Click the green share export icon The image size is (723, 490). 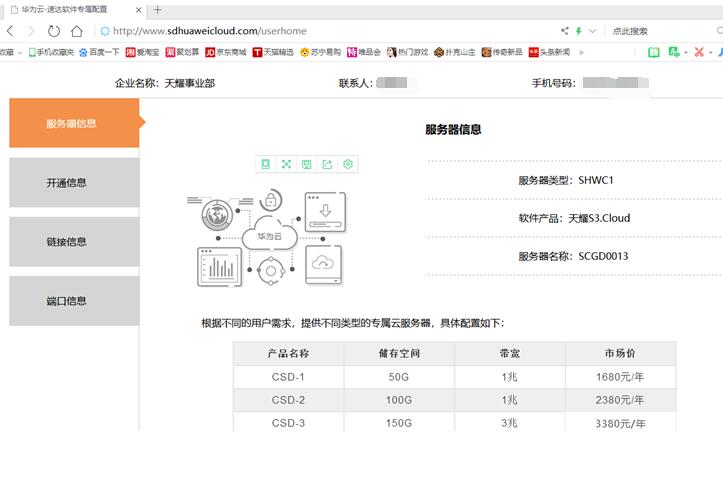click(327, 164)
